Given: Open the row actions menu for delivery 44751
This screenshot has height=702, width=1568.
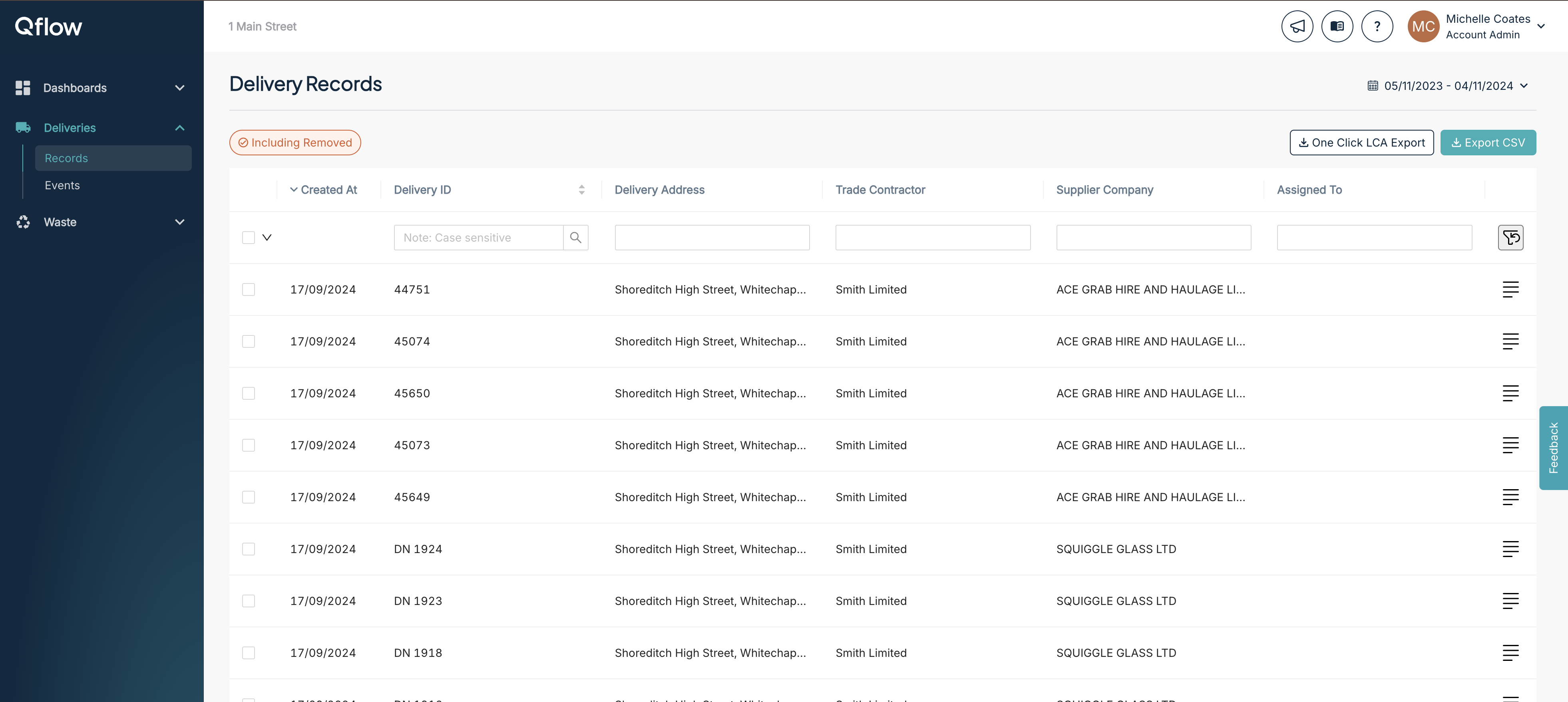Looking at the screenshot, I should click(1510, 290).
